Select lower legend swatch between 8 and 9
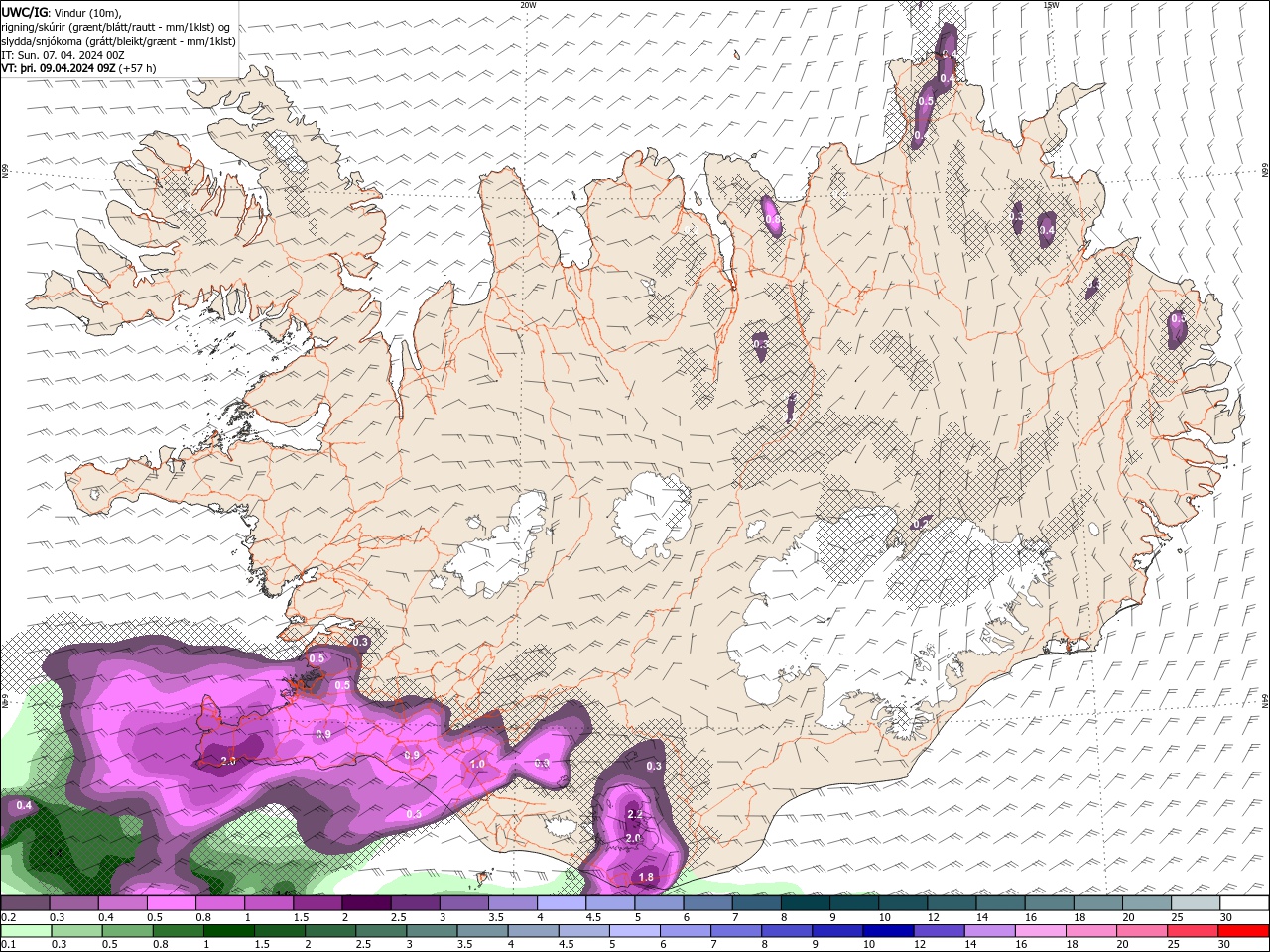 click(787, 931)
